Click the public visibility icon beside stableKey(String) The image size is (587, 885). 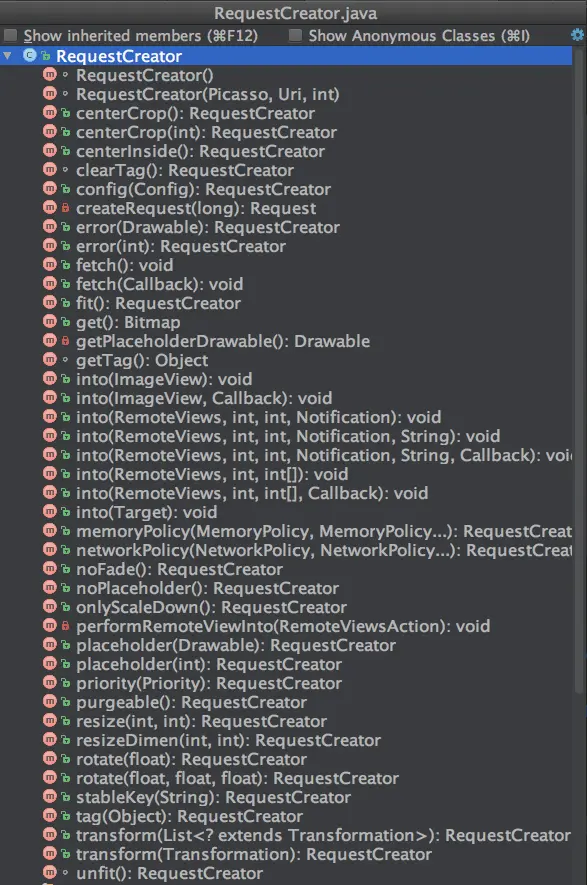click(65, 797)
